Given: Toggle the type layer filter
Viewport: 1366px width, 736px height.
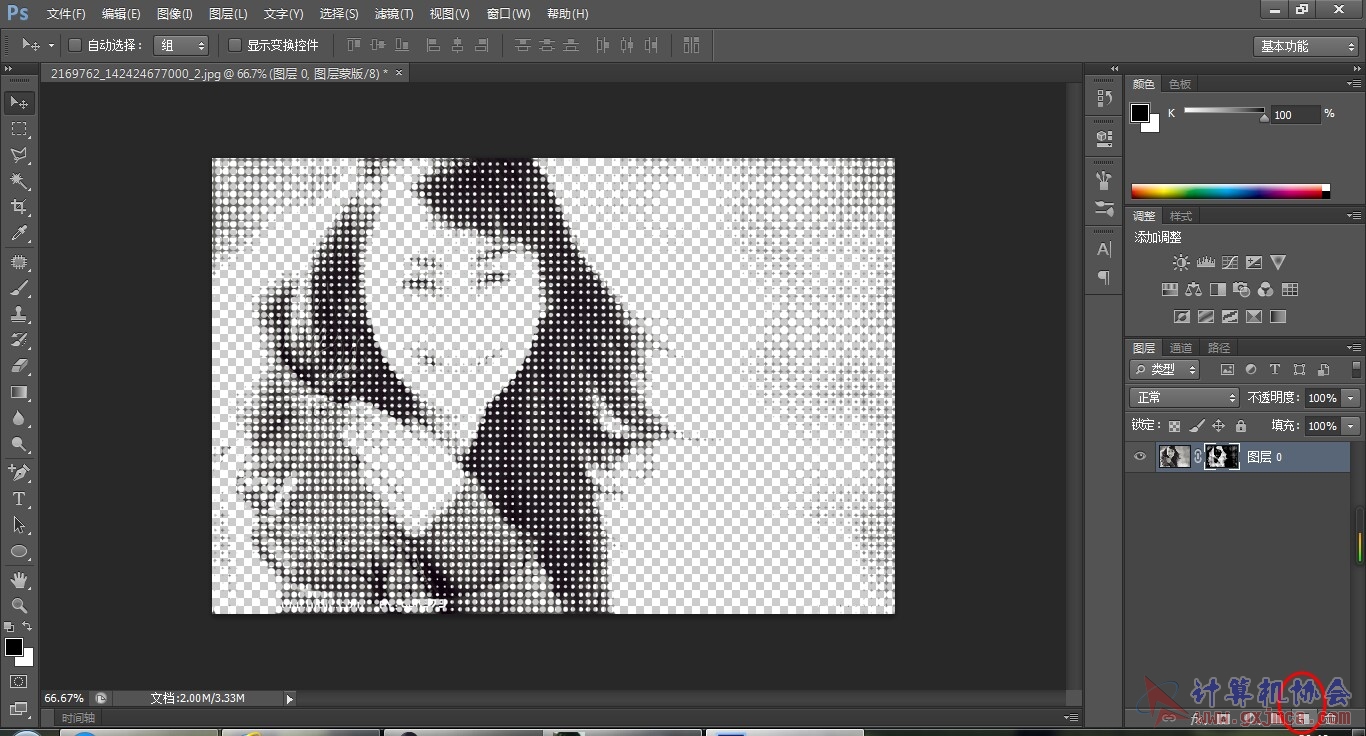Looking at the screenshot, I should point(1275,369).
